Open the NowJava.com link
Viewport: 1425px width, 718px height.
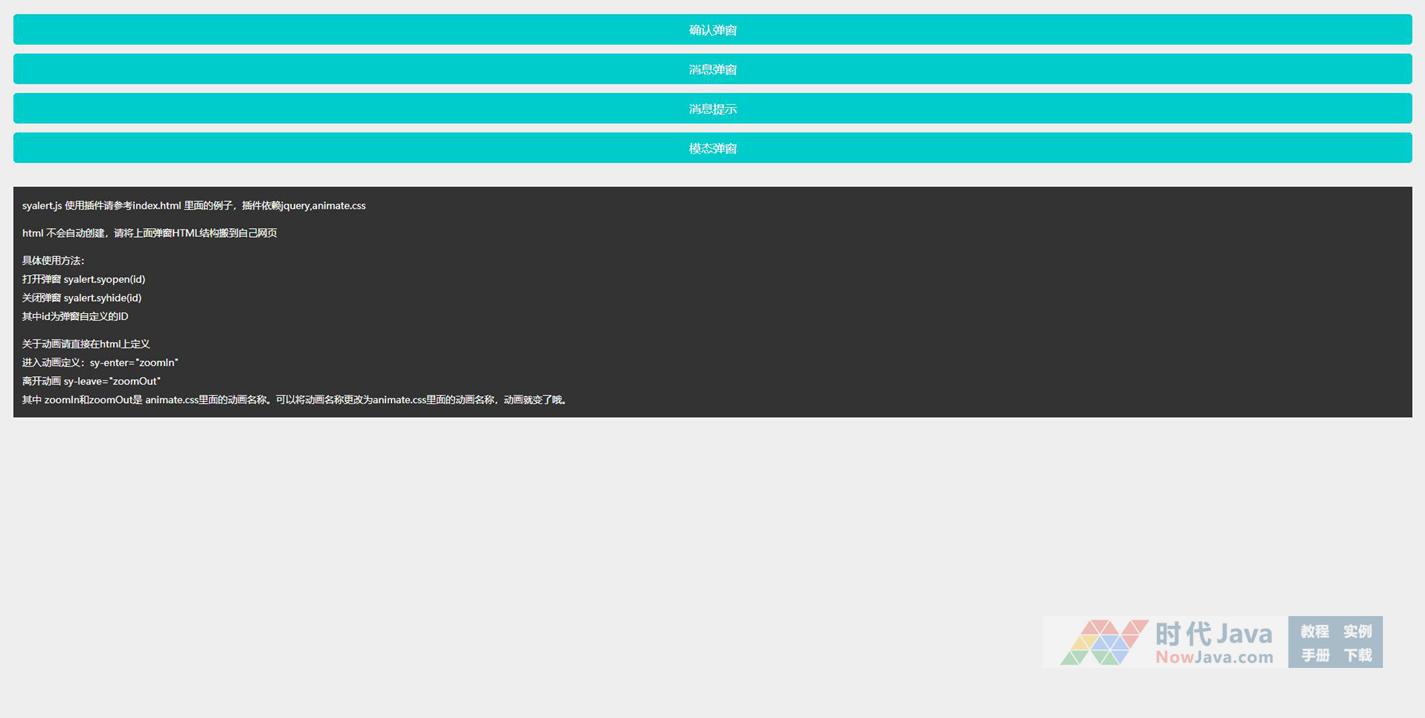[x=1213, y=657]
